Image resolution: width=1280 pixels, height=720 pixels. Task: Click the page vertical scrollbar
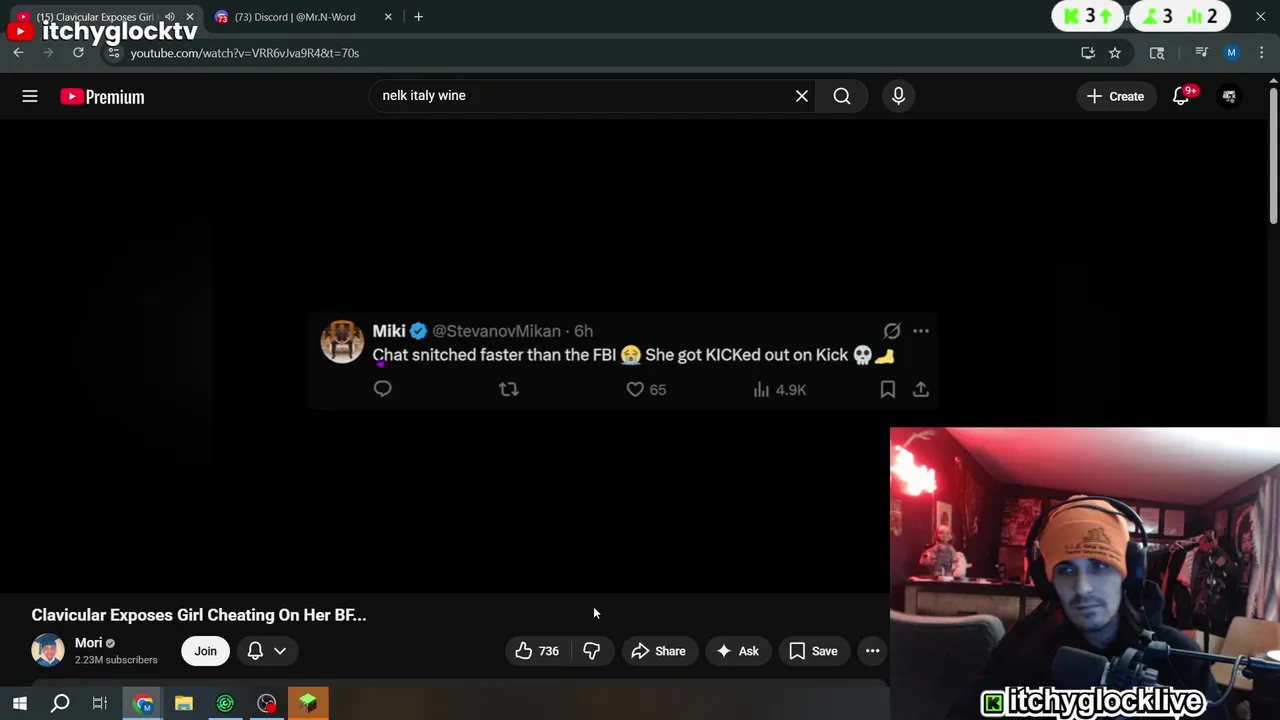[x=1273, y=155]
